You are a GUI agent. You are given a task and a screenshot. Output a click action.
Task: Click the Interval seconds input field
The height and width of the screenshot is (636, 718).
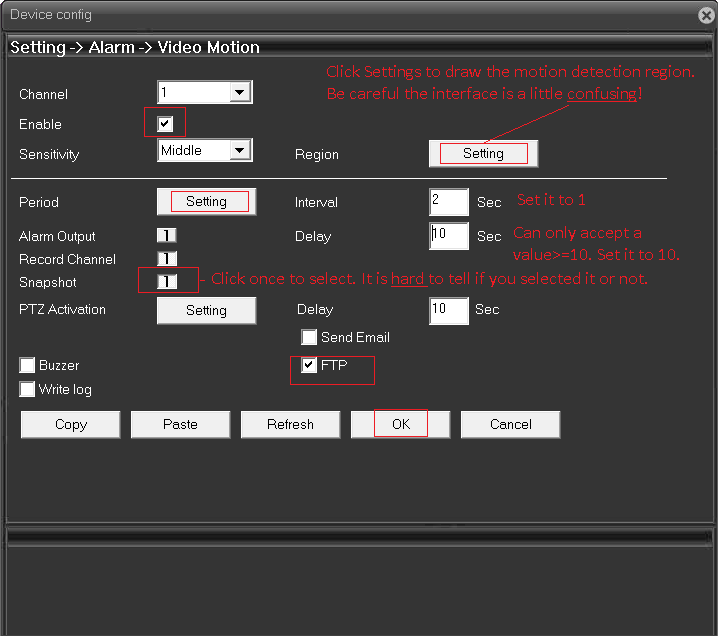tap(448, 201)
